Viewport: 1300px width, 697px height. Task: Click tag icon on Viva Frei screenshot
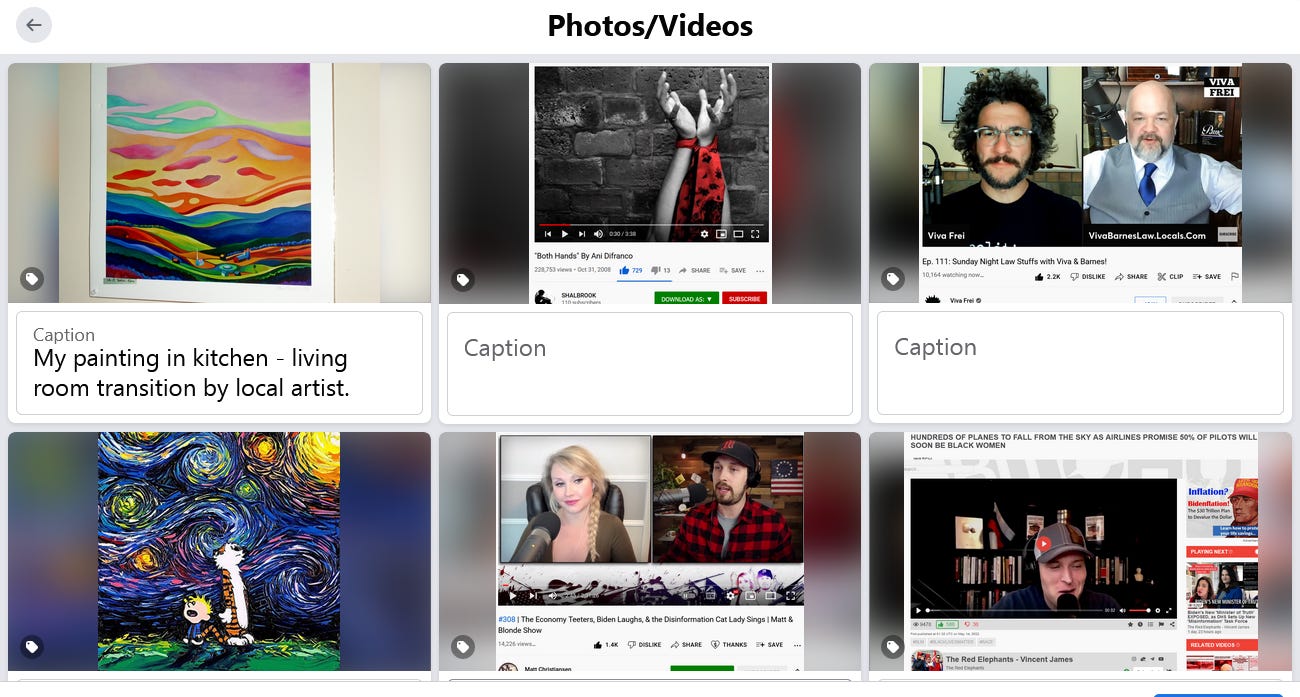tap(892, 279)
